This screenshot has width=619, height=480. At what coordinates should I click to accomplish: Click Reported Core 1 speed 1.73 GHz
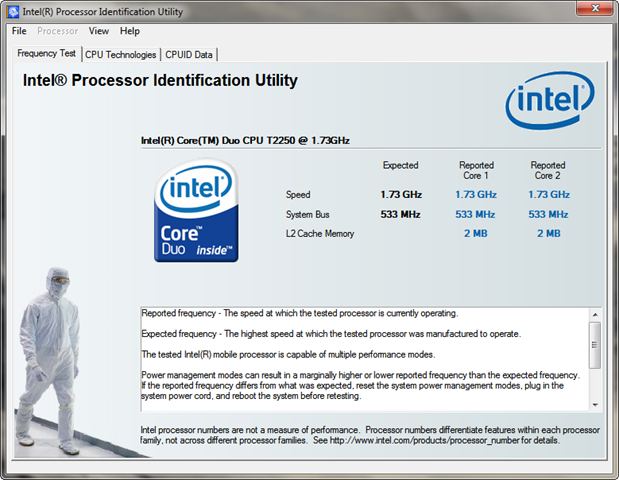pyautogui.click(x=476, y=195)
